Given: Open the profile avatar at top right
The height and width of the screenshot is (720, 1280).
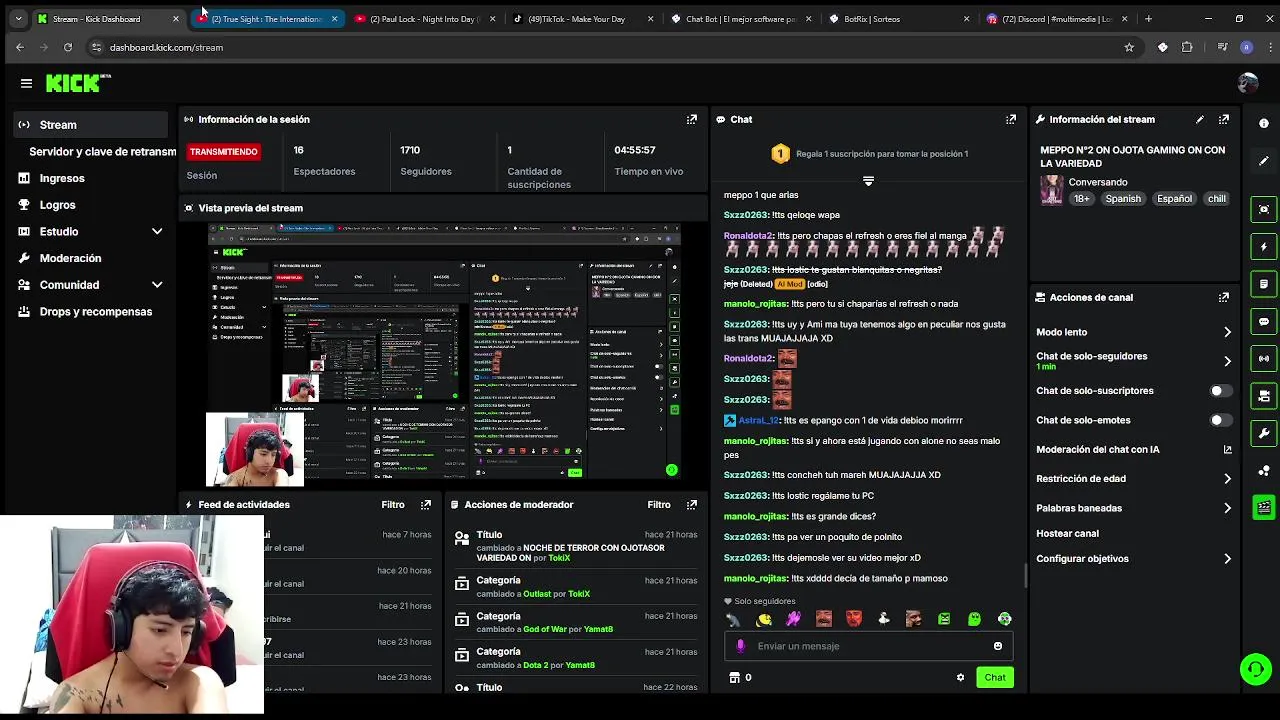Looking at the screenshot, I should click(1247, 84).
